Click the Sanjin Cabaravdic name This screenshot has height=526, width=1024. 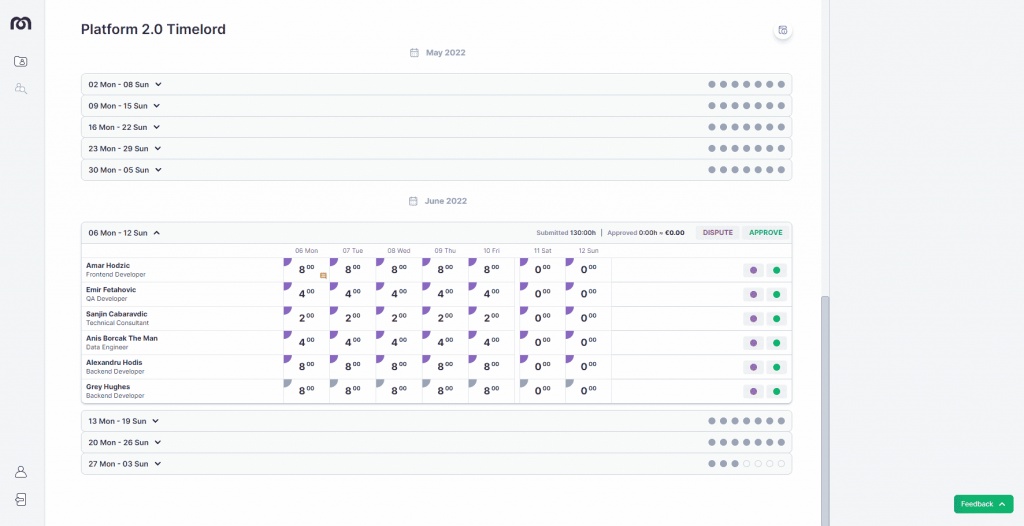[x=117, y=314]
